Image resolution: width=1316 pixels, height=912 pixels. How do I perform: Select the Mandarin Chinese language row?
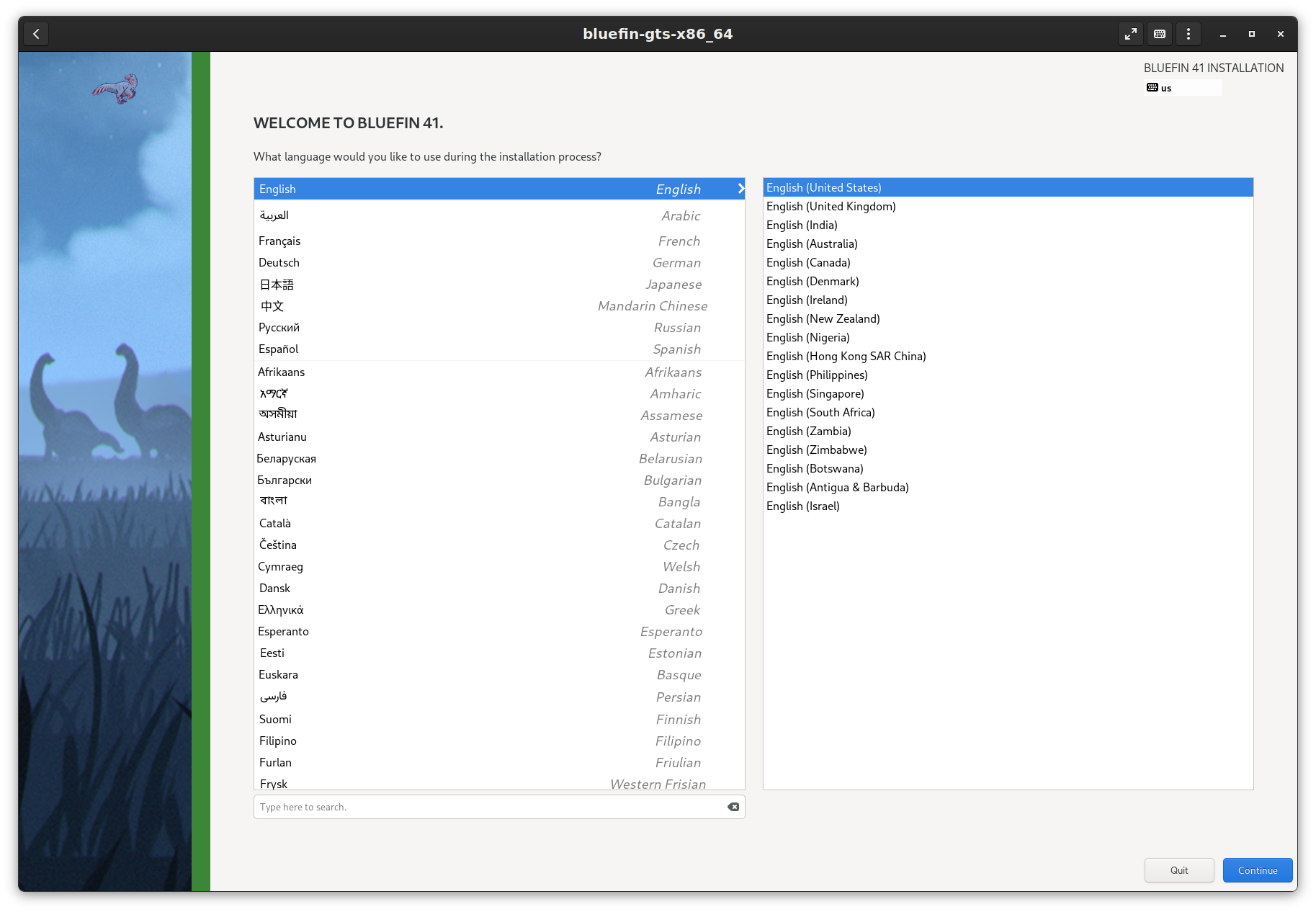point(499,305)
